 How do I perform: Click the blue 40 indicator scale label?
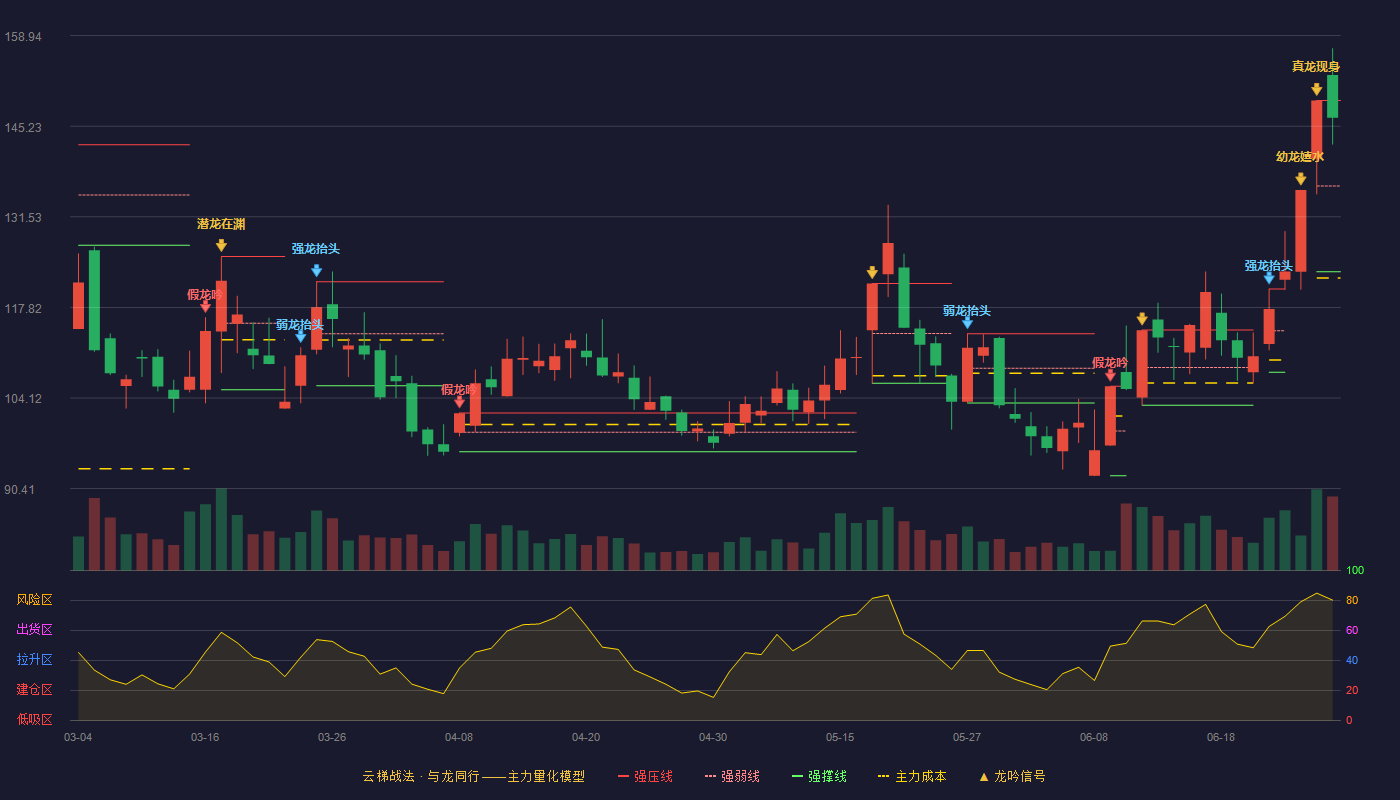click(1352, 660)
